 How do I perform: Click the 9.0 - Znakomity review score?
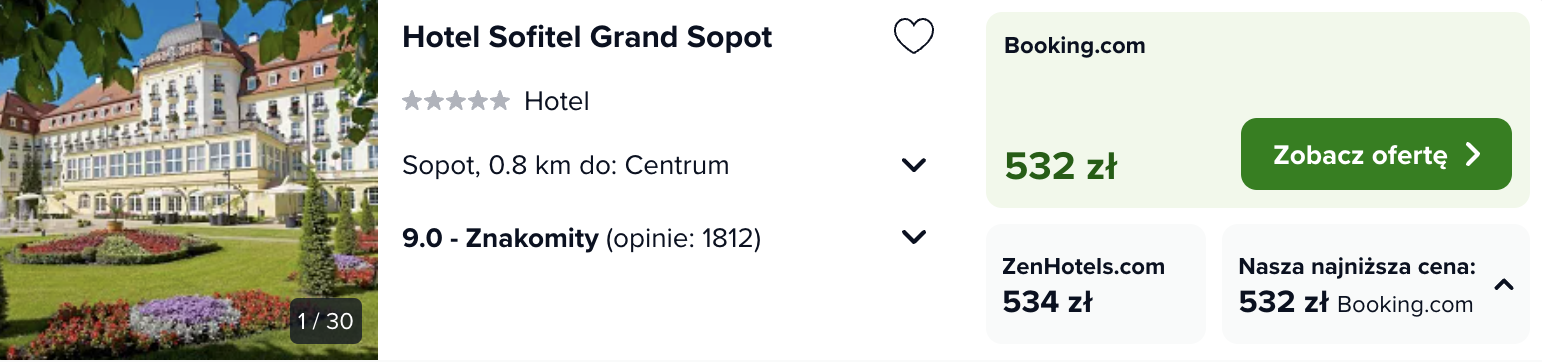pos(500,239)
